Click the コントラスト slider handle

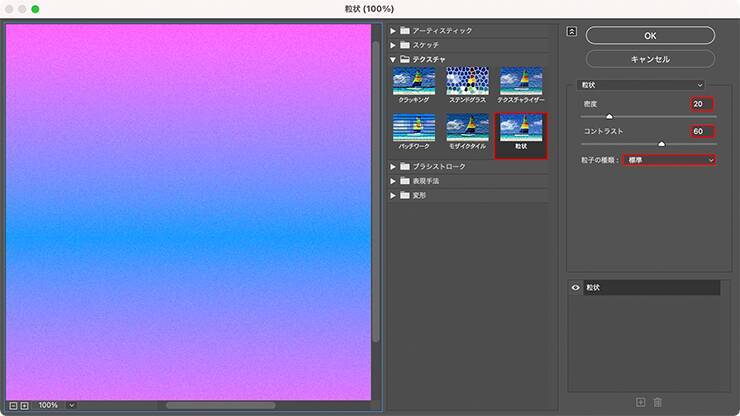point(661,144)
